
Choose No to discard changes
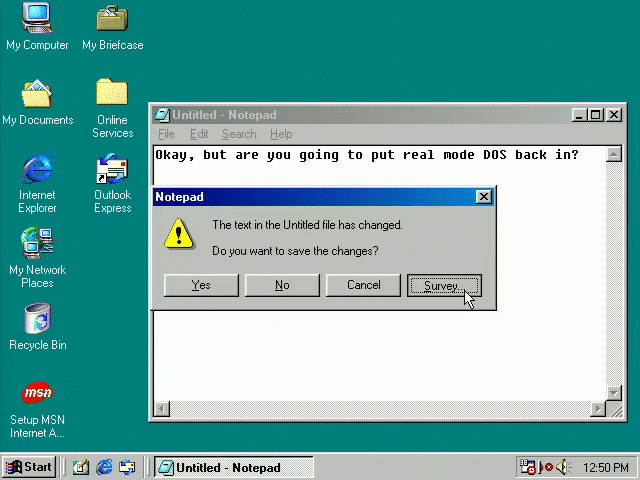282,285
